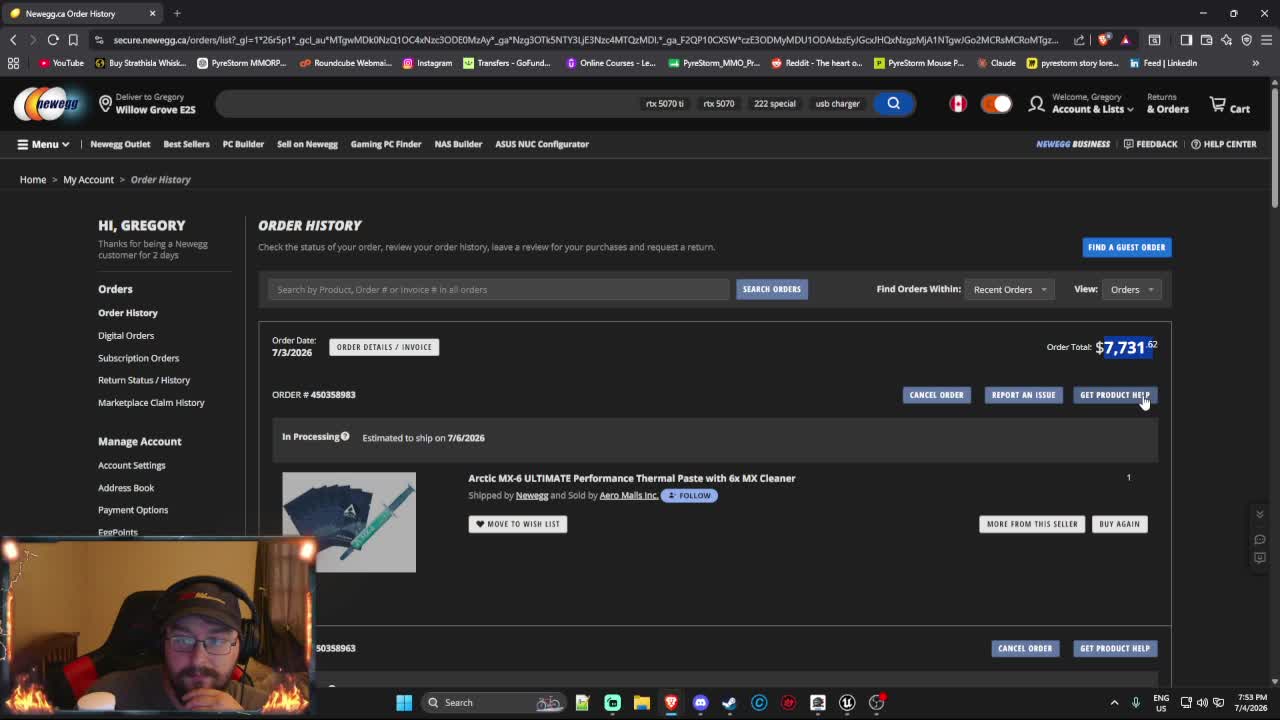
Task: Click the magnifier search button in header
Action: pos(893,103)
